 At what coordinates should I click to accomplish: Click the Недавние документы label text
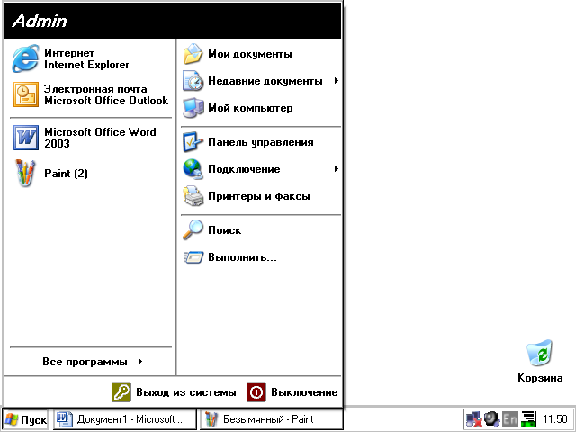tap(265, 81)
